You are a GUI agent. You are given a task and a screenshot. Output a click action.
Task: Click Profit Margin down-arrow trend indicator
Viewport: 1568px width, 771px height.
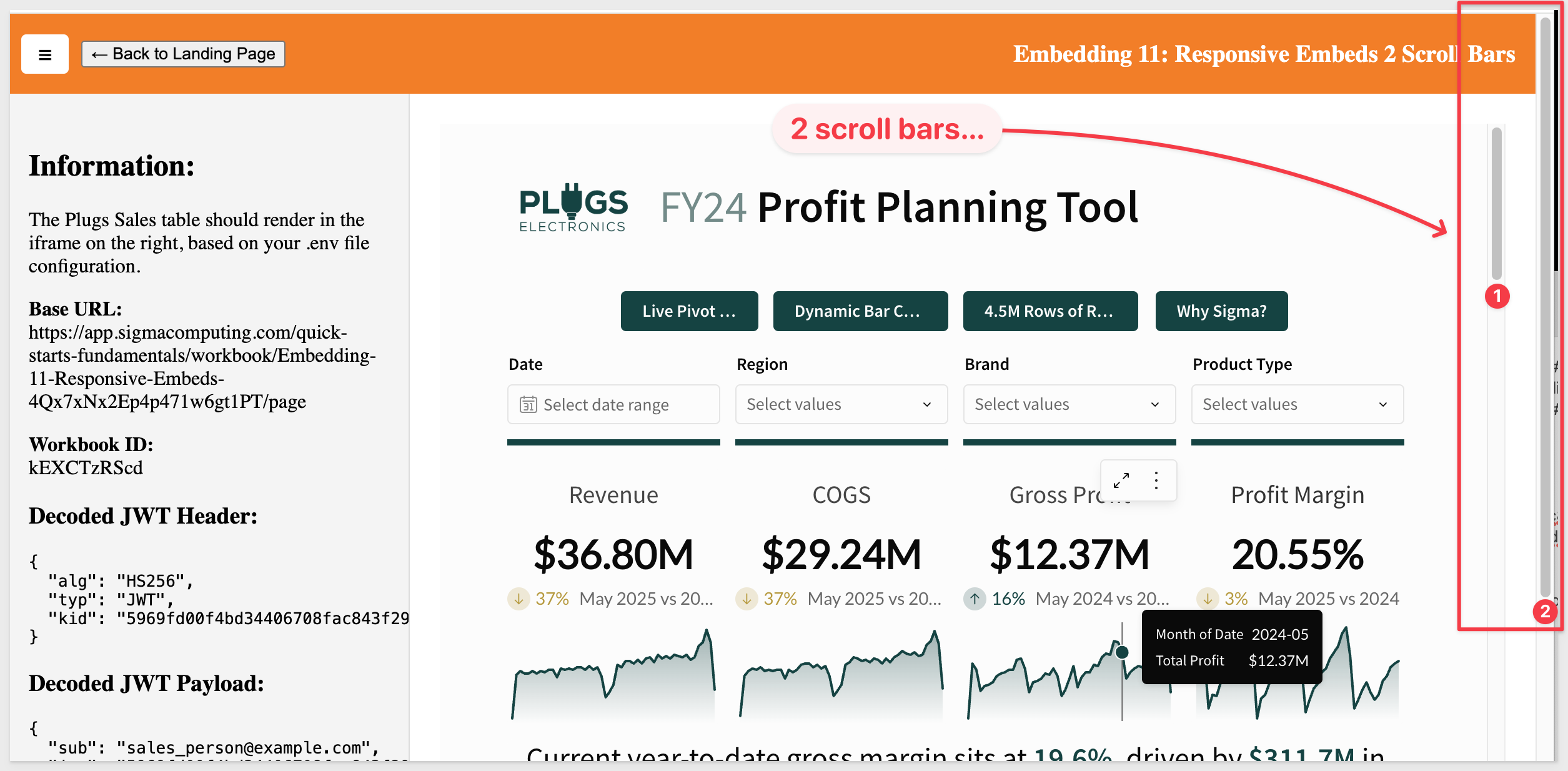click(x=1208, y=599)
